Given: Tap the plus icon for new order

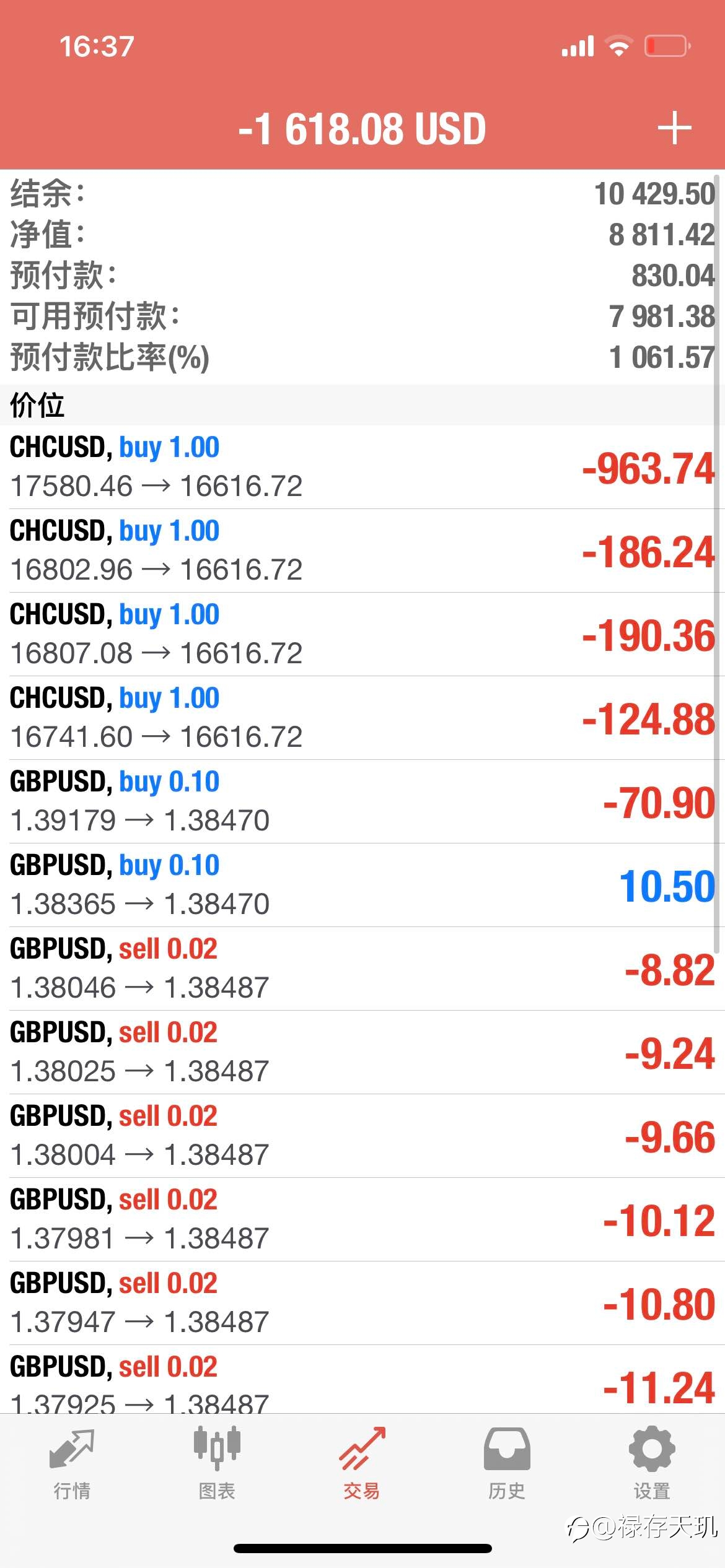Looking at the screenshot, I should tap(674, 128).
